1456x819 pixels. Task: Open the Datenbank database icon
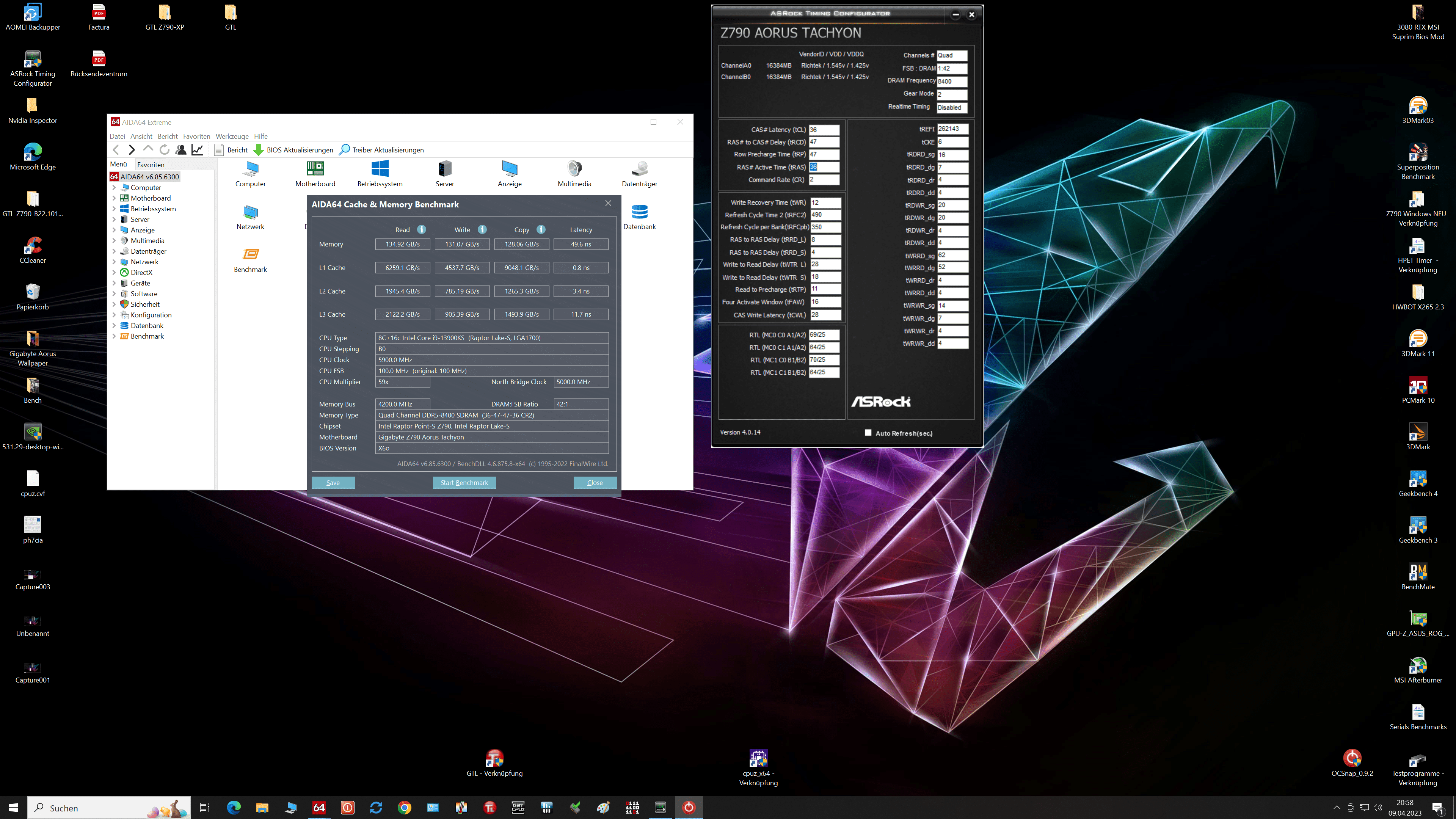tap(639, 212)
